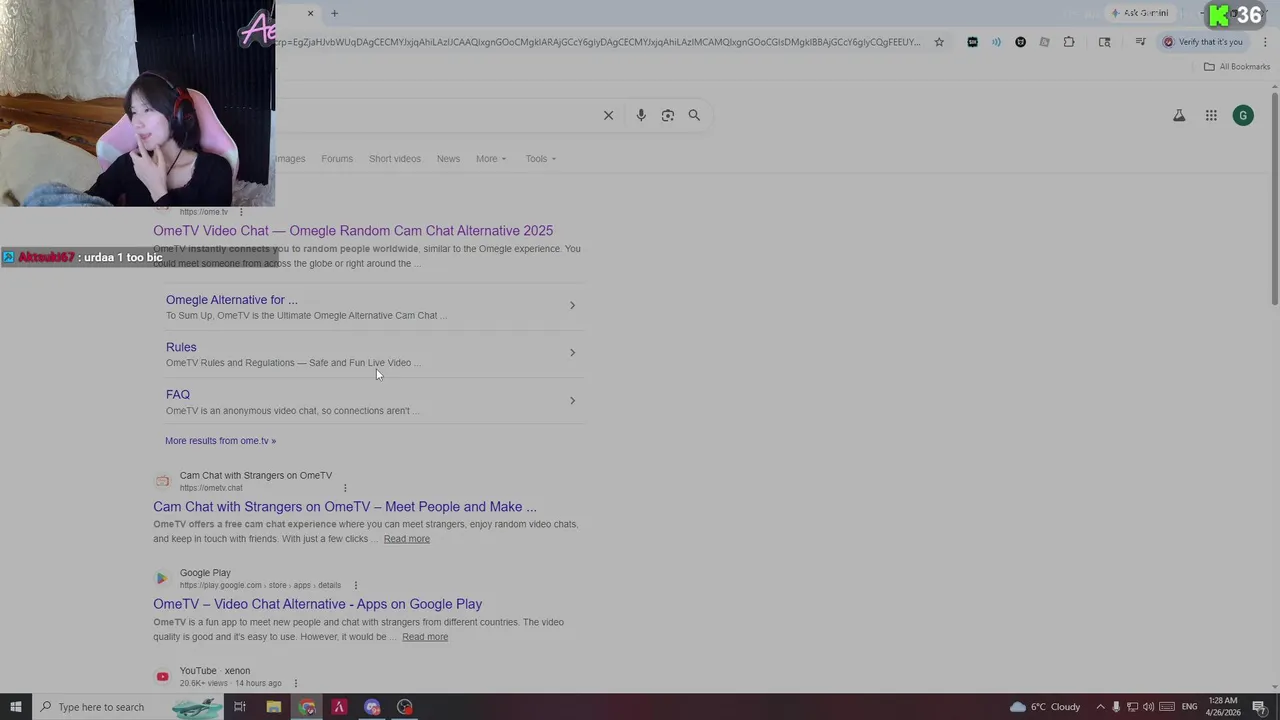Switch to Images results tab
Screen dimensions: 1280x720
click(x=290, y=159)
